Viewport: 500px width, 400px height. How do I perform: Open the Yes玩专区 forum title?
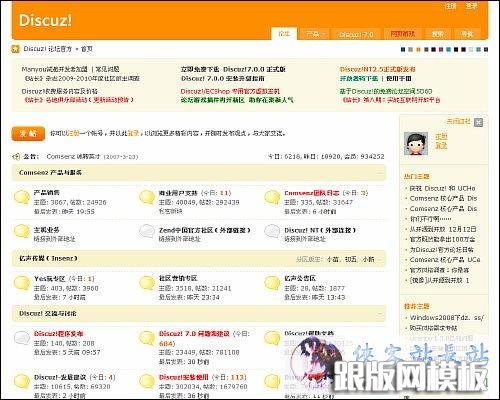(50, 278)
